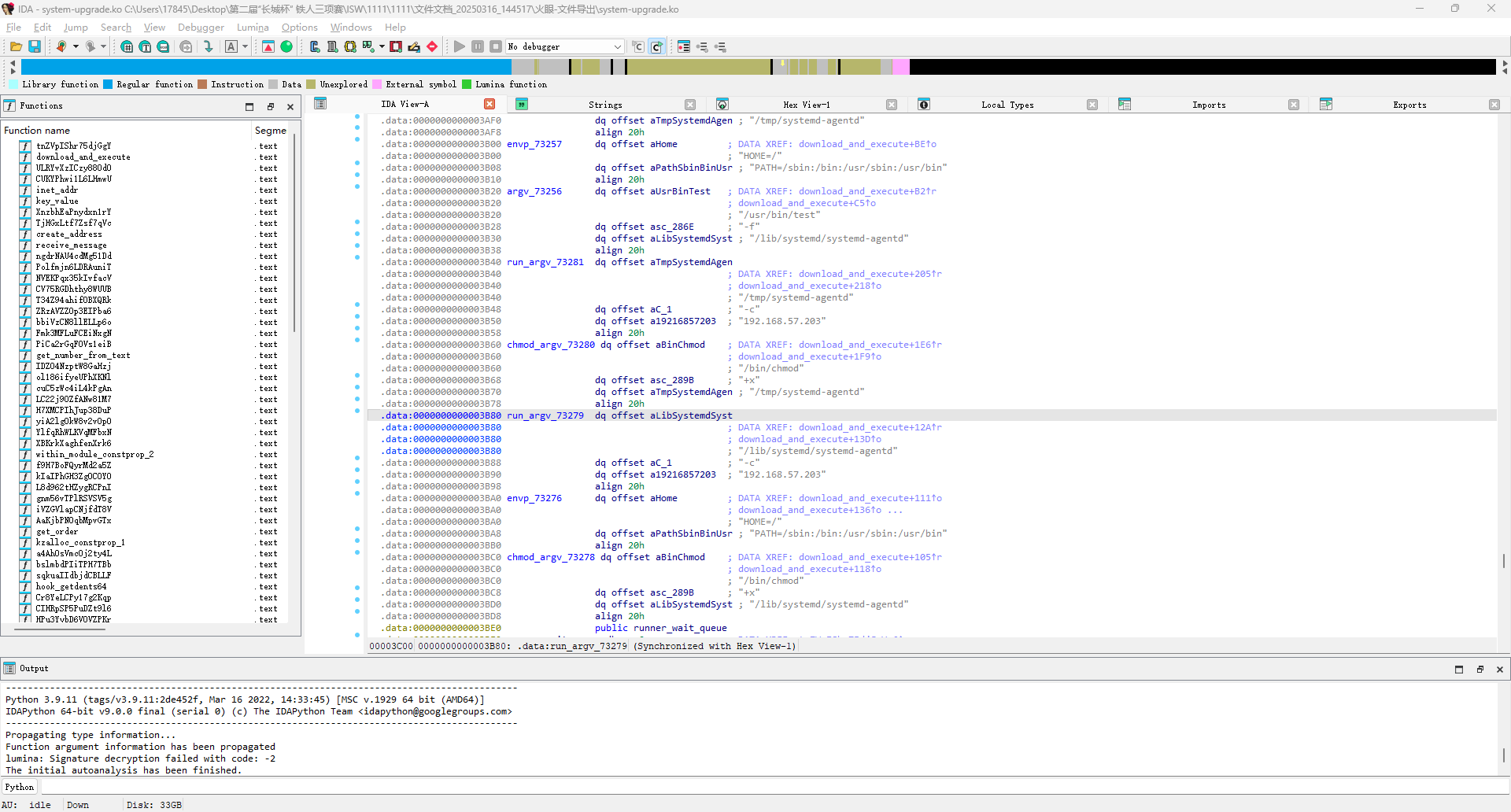Open the 'No debugger' selection dropdown

tap(565, 46)
